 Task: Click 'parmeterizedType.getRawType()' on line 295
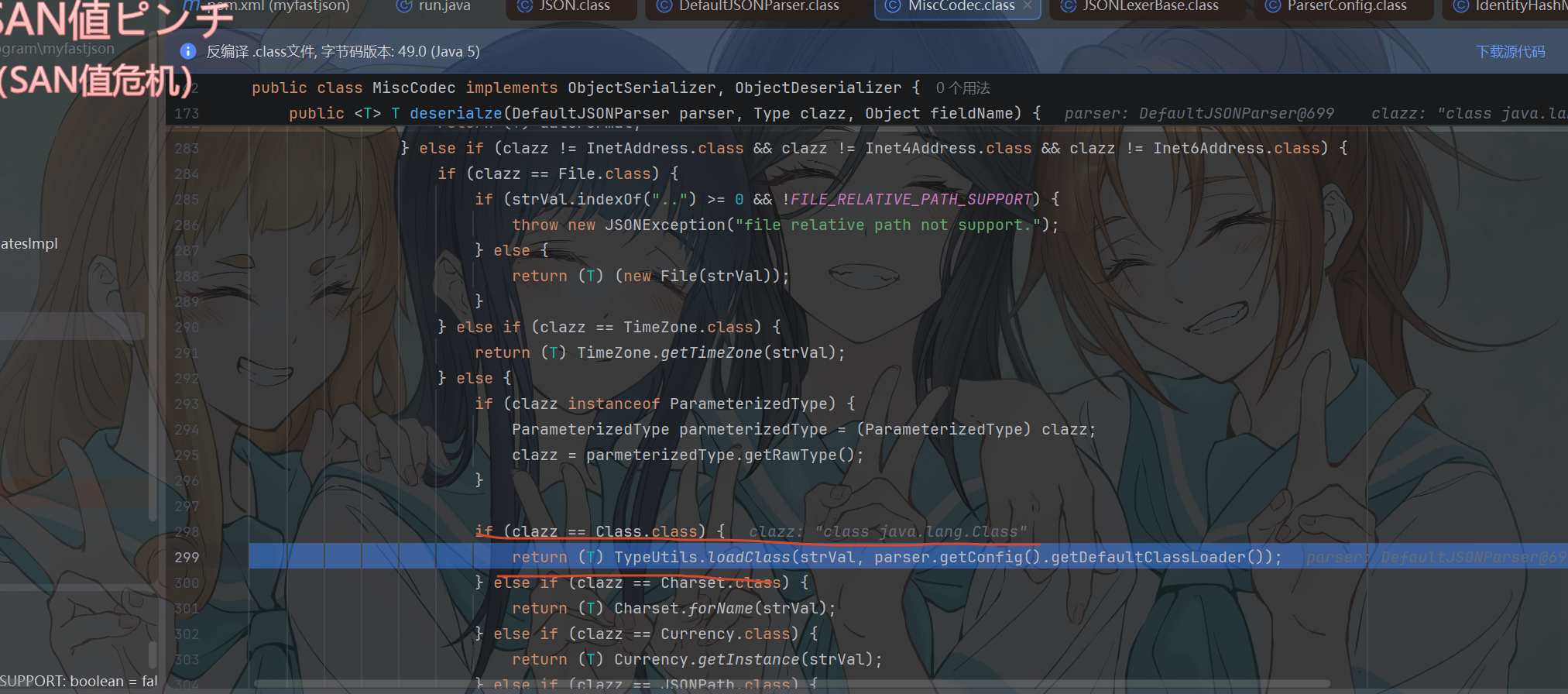tap(719, 455)
